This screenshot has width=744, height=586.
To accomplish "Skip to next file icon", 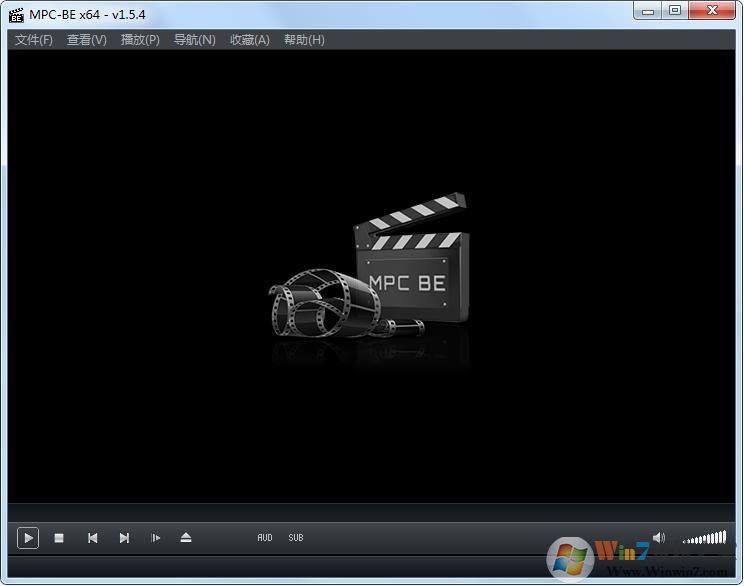I will (x=124, y=538).
